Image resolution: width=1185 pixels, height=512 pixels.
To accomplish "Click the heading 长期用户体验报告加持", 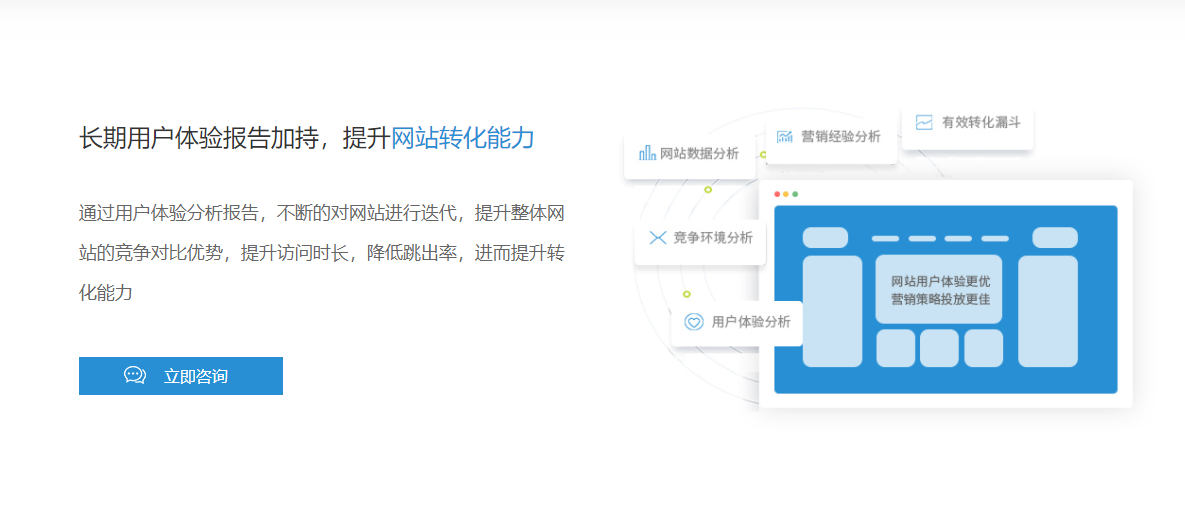I will pyautogui.click(x=198, y=138).
